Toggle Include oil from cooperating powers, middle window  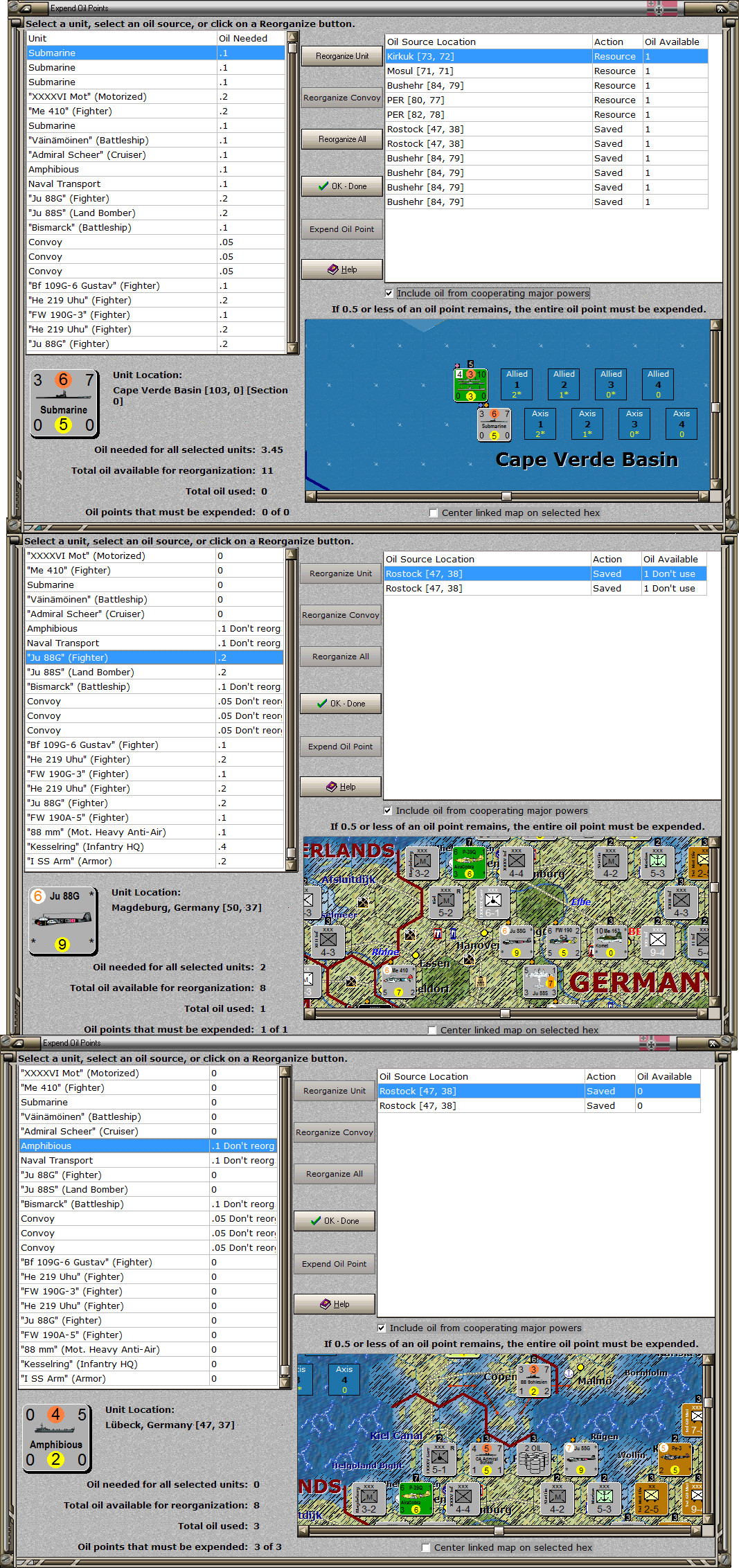tap(387, 811)
